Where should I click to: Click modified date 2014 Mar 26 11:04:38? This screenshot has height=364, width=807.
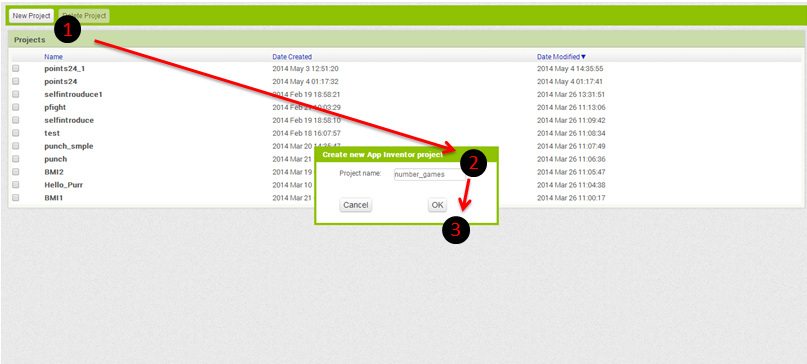click(x=571, y=184)
